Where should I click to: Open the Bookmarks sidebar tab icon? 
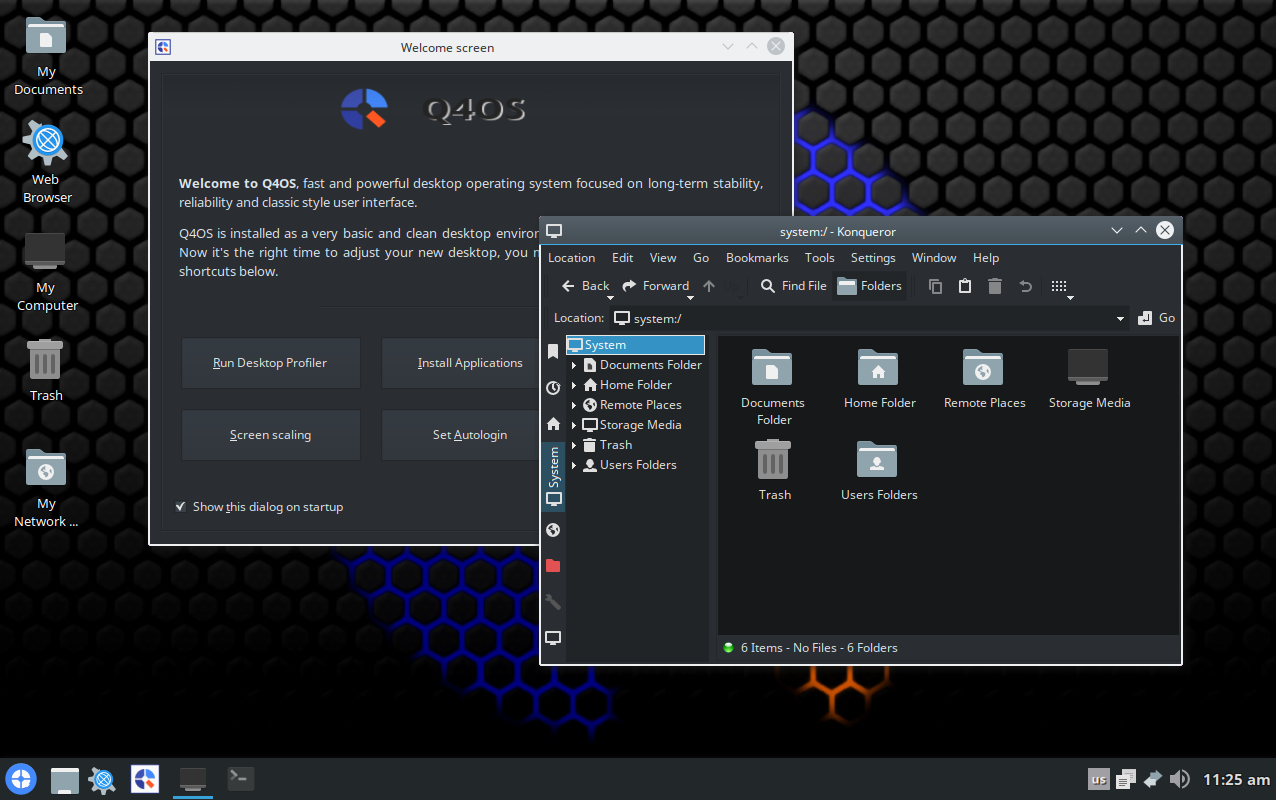click(x=553, y=352)
